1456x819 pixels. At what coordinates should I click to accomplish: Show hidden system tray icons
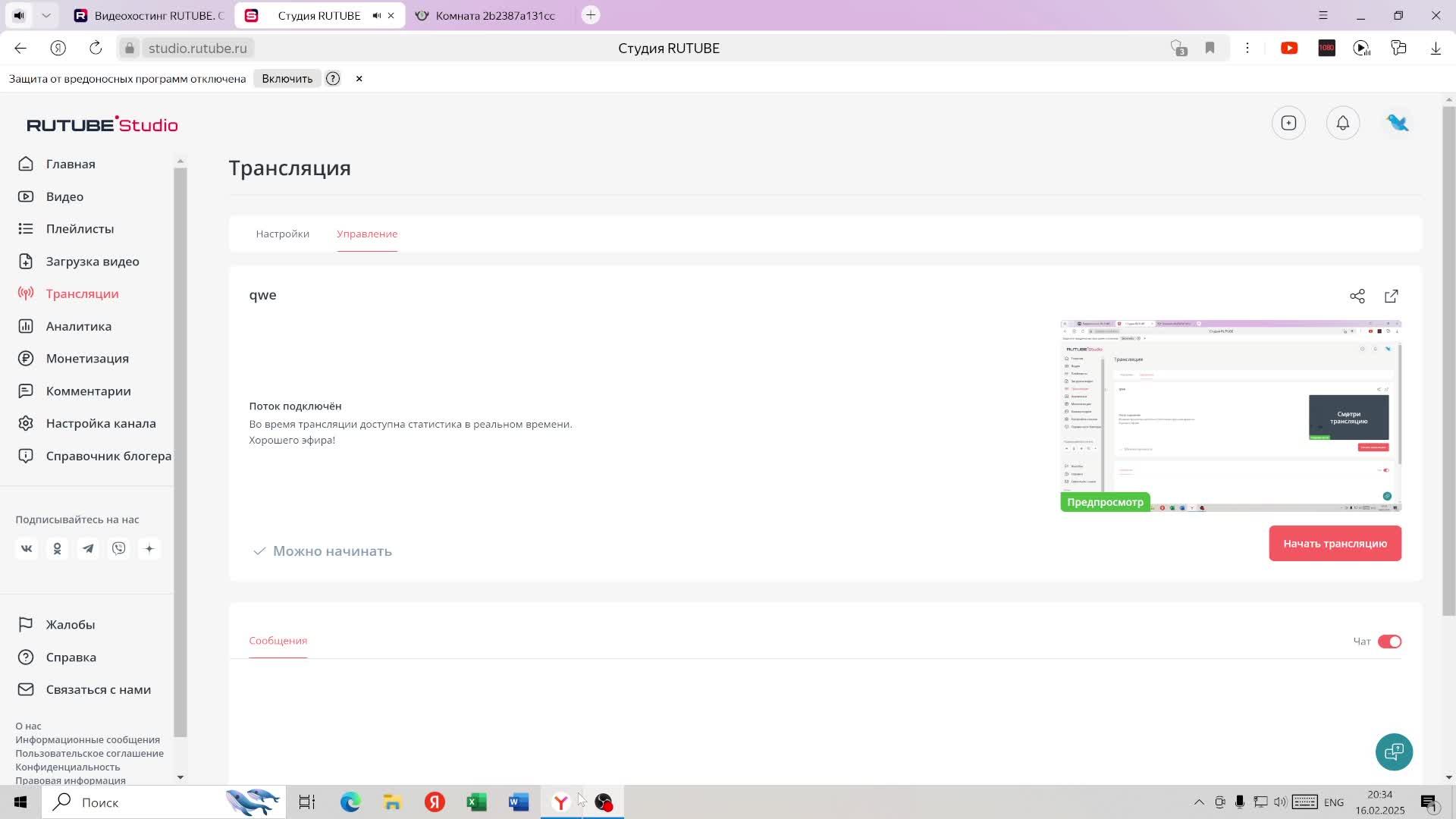[1198, 802]
